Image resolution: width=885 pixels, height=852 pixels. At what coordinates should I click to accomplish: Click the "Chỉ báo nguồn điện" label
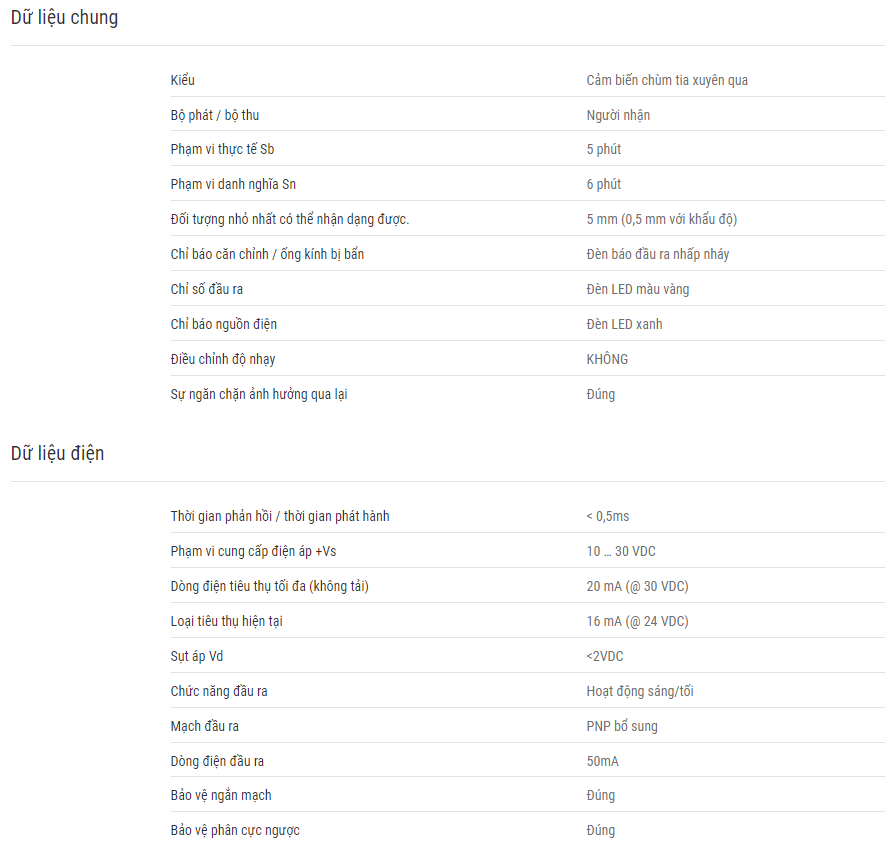click(x=224, y=324)
